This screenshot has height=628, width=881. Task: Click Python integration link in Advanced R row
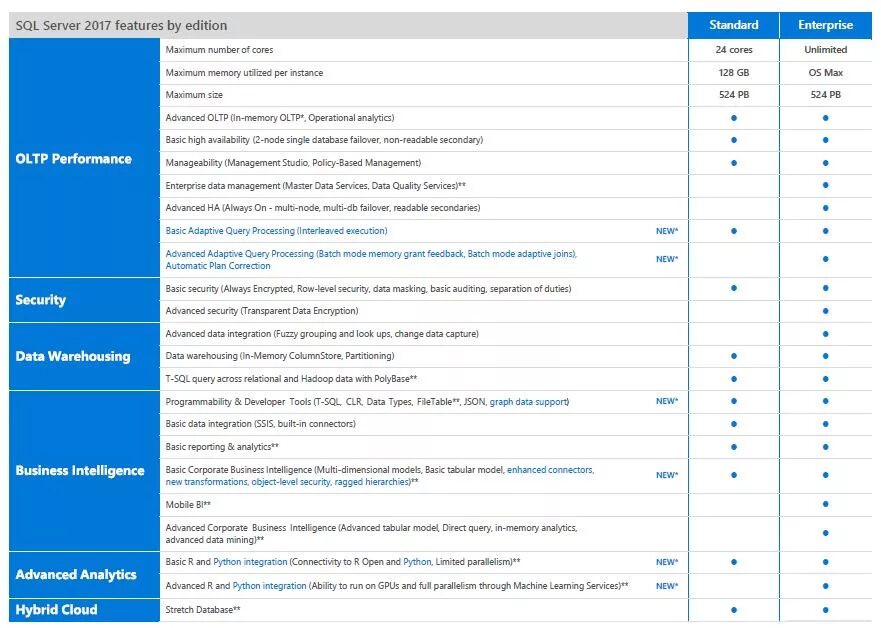point(269,586)
